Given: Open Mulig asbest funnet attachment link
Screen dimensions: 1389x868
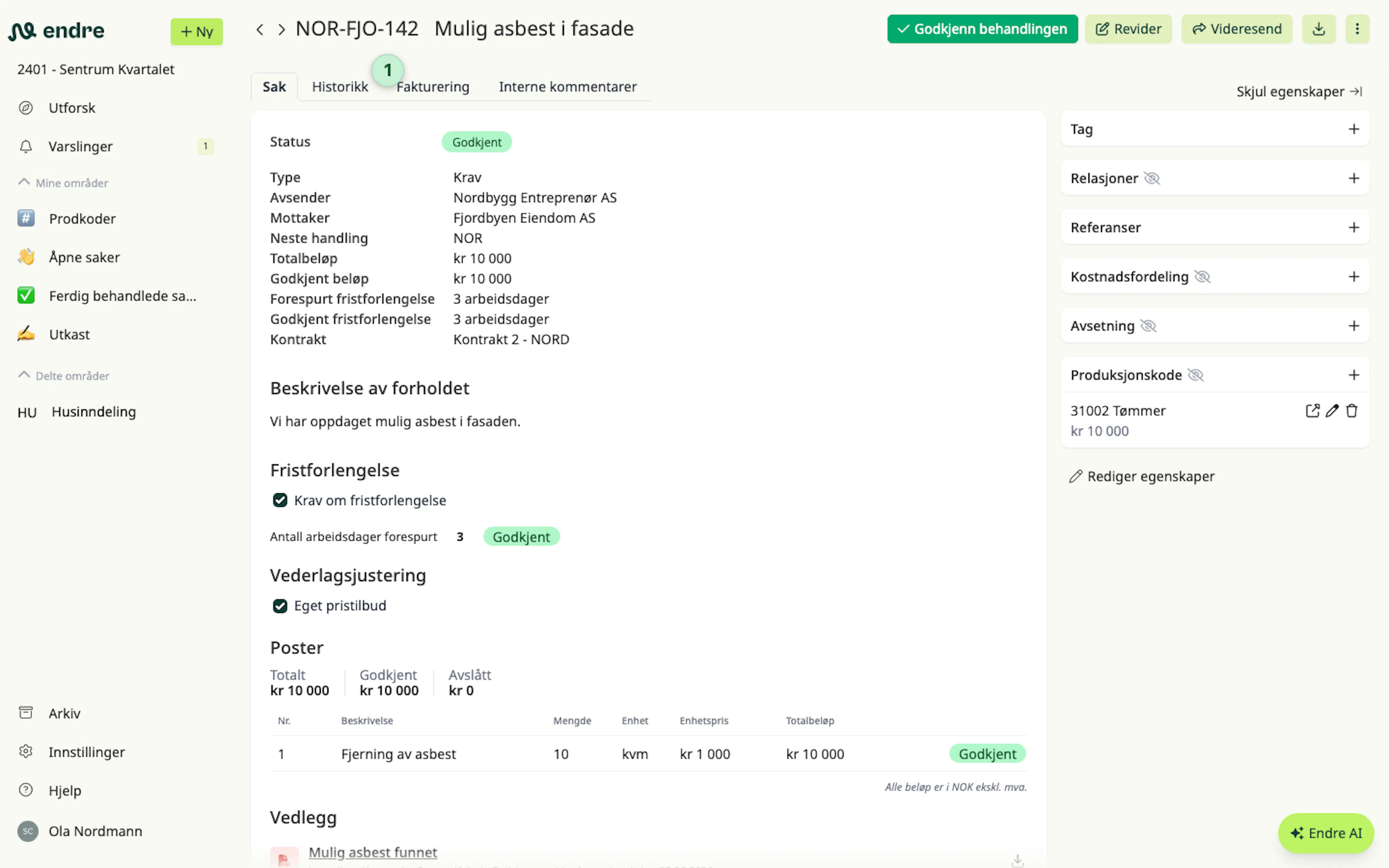Looking at the screenshot, I should (x=373, y=852).
